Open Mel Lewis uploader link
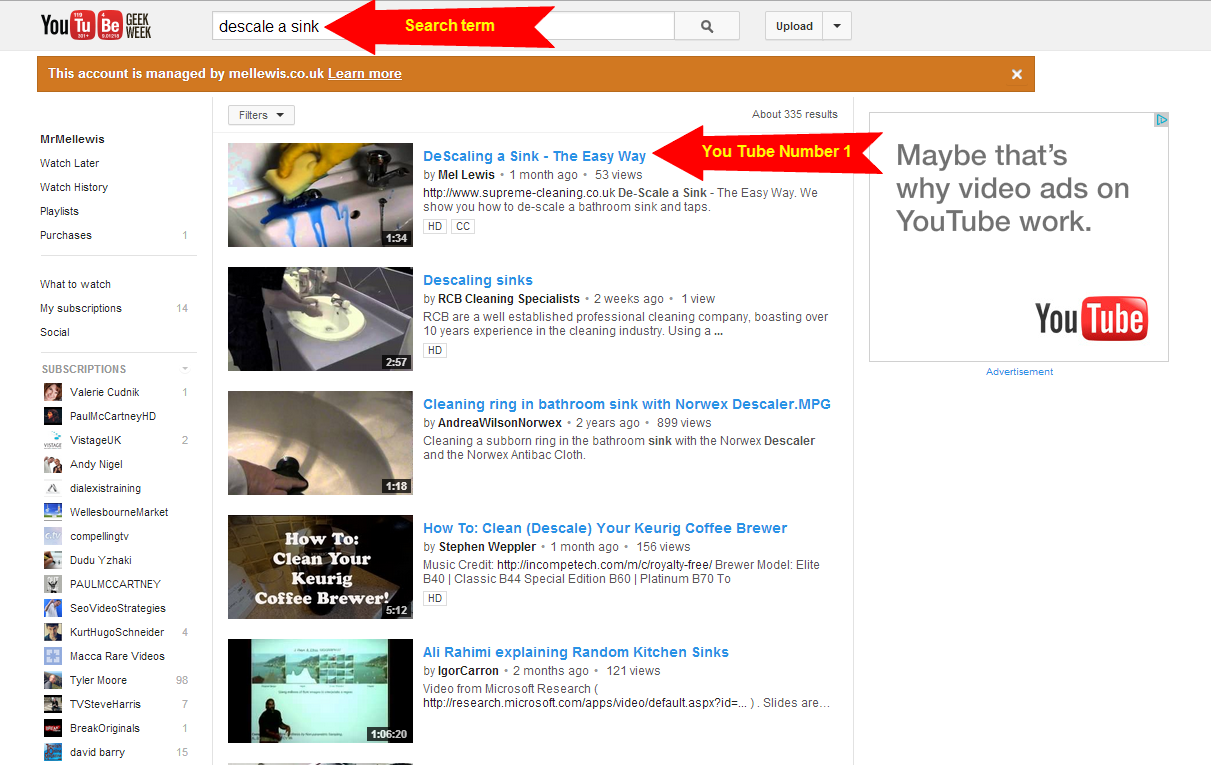The height and width of the screenshot is (765, 1211). tap(466, 175)
